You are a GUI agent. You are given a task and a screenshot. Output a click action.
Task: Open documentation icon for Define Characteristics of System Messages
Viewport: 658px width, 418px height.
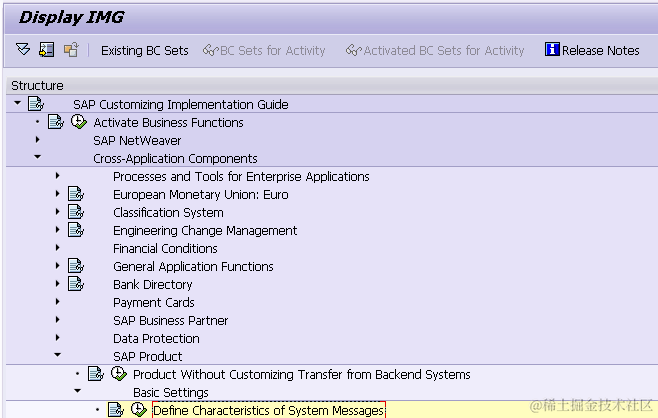pos(115,410)
